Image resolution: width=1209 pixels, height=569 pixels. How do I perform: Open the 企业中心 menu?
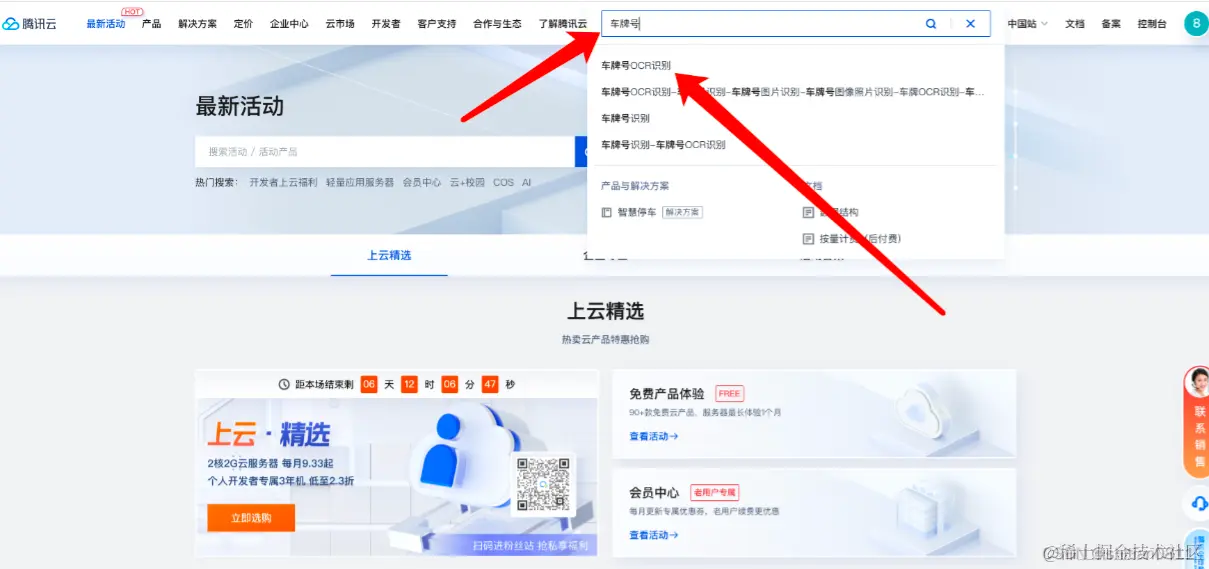(x=289, y=23)
